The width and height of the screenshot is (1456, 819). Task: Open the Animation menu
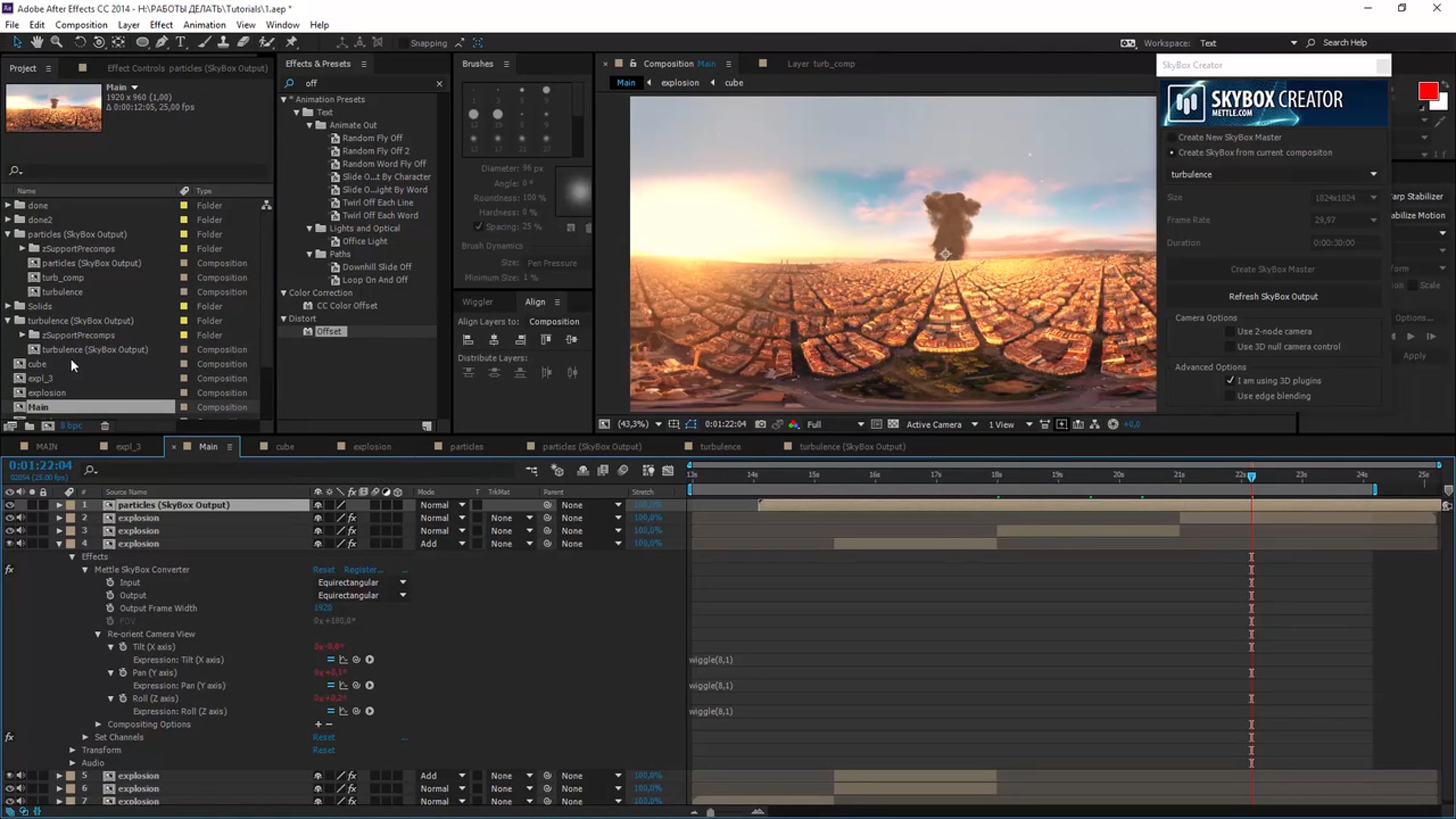204,25
